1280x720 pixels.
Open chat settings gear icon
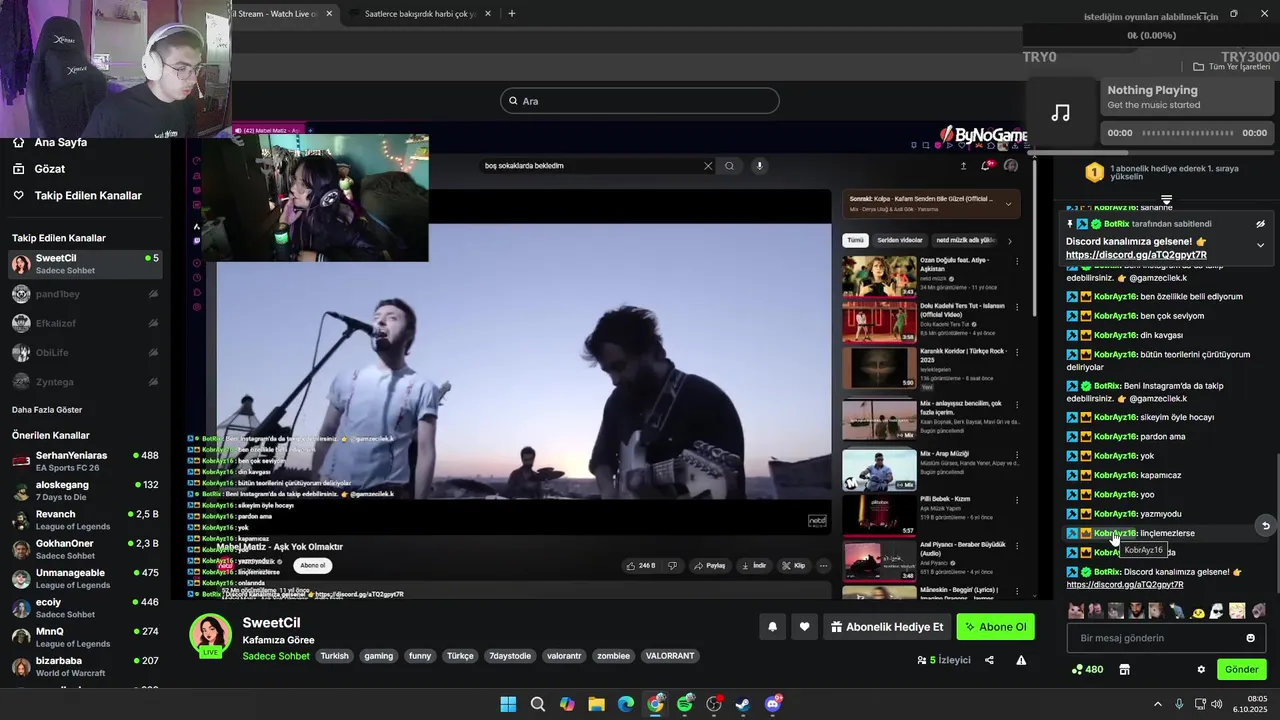coord(1201,669)
